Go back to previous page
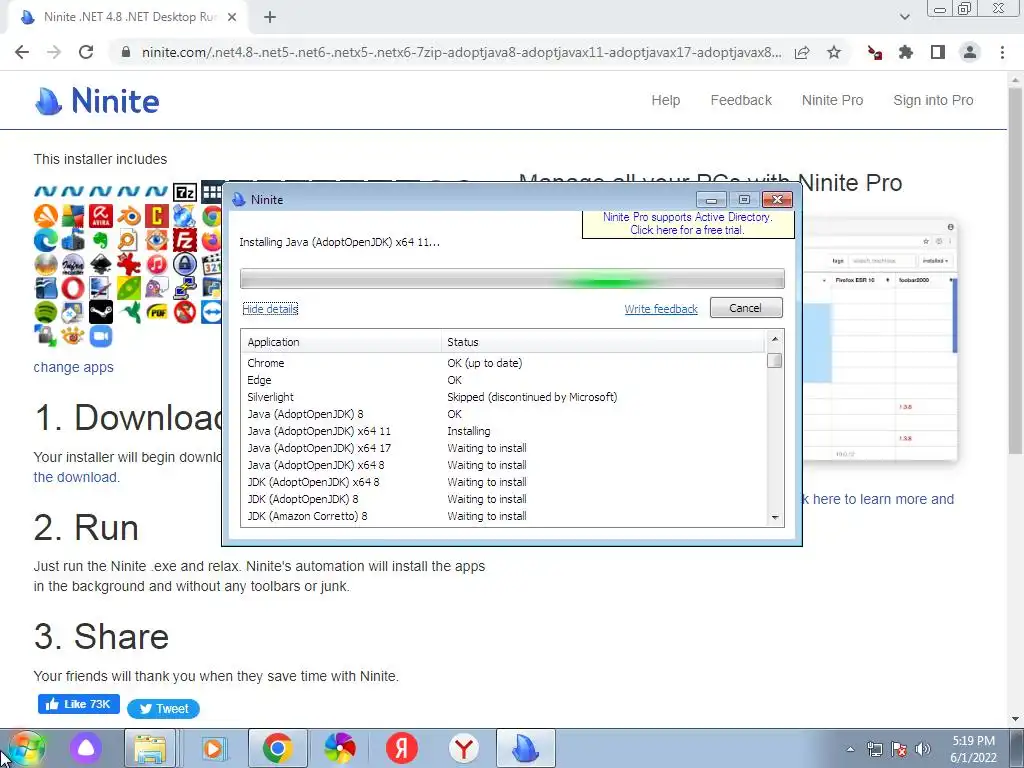 pyautogui.click(x=22, y=52)
